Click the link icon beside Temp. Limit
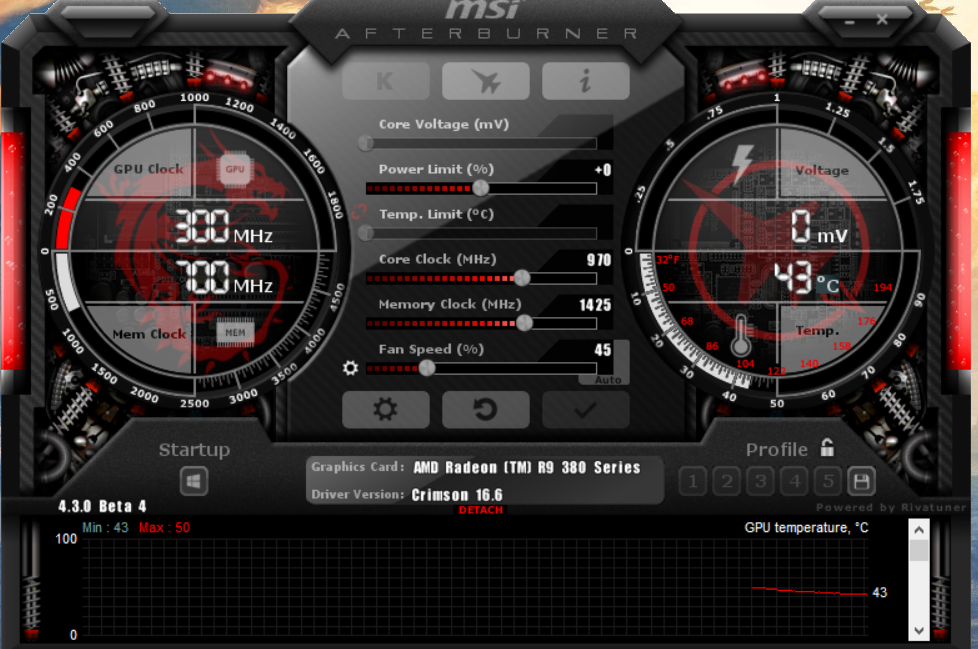 coord(359,212)
